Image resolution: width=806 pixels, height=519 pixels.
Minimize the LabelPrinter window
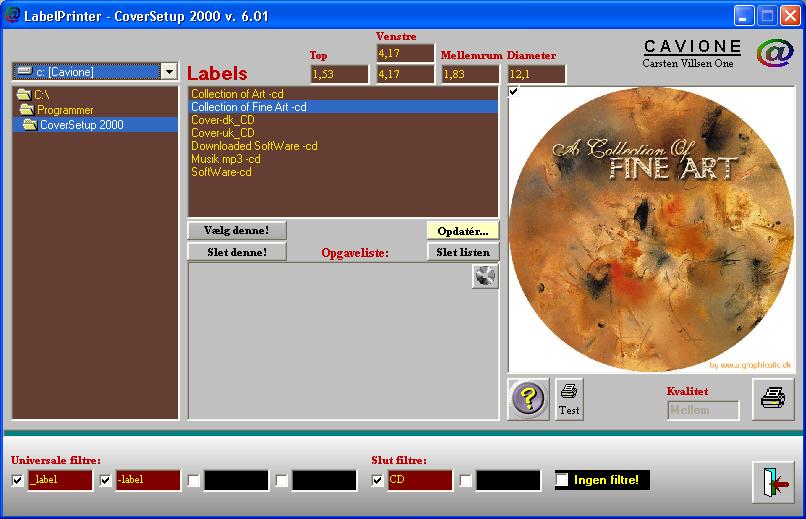[743, 15]
